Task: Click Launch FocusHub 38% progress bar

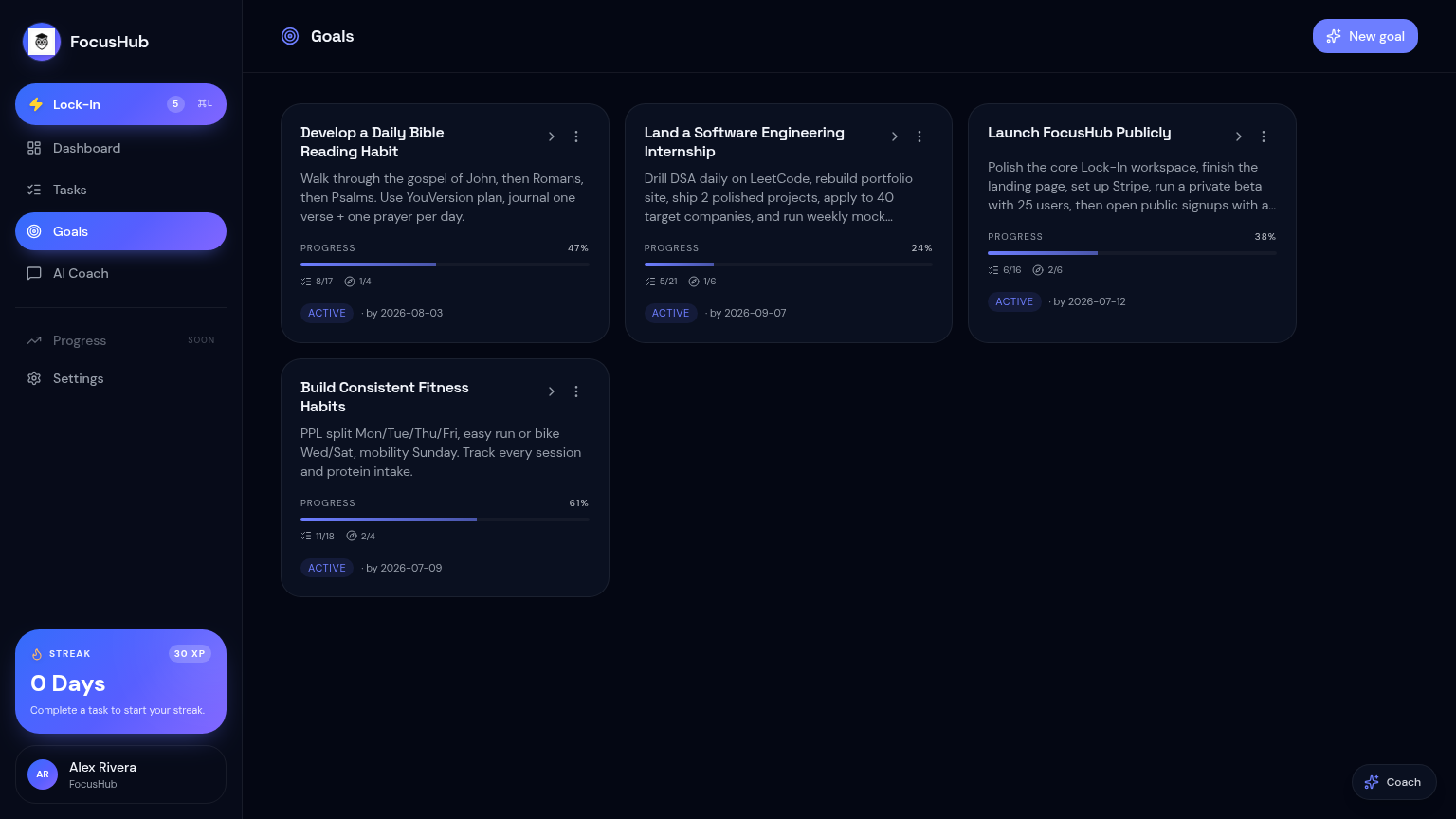Action: [x=1132, y=253]
